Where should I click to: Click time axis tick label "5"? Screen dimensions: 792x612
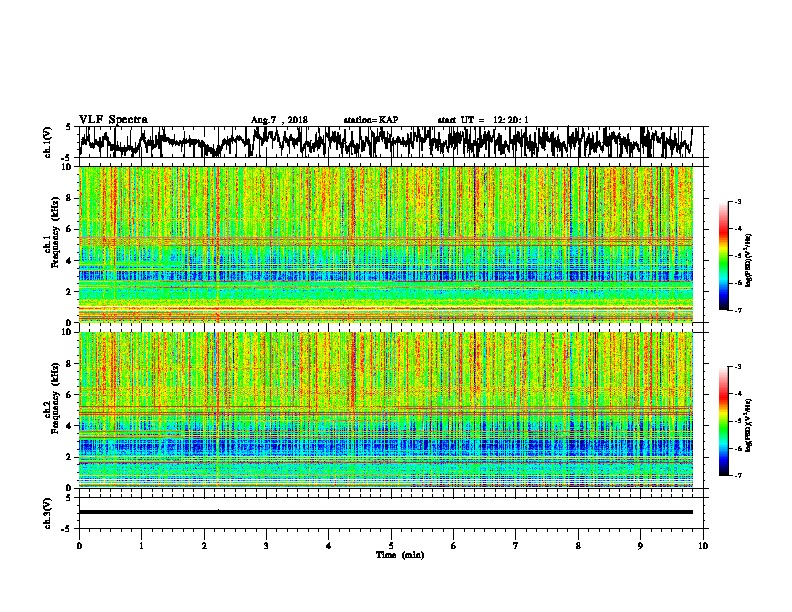pos(391,546)
